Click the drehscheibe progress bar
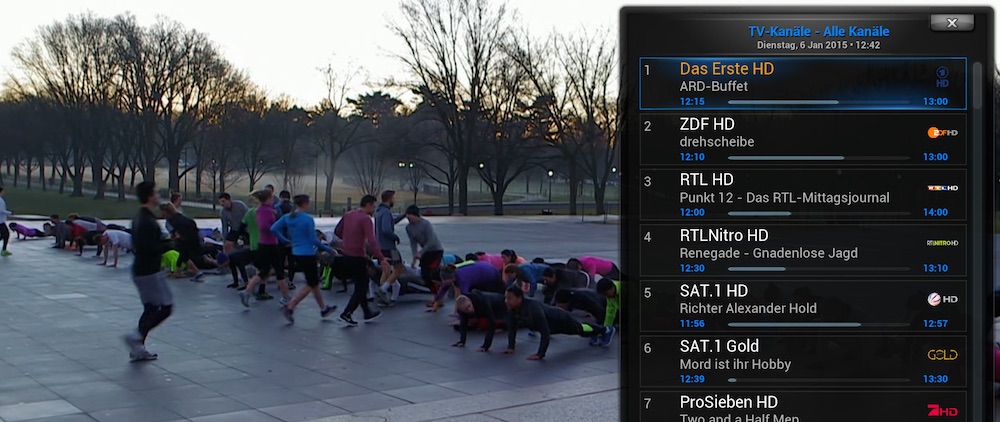Viewport: 1000px width, 422px height. coord(819,157)
